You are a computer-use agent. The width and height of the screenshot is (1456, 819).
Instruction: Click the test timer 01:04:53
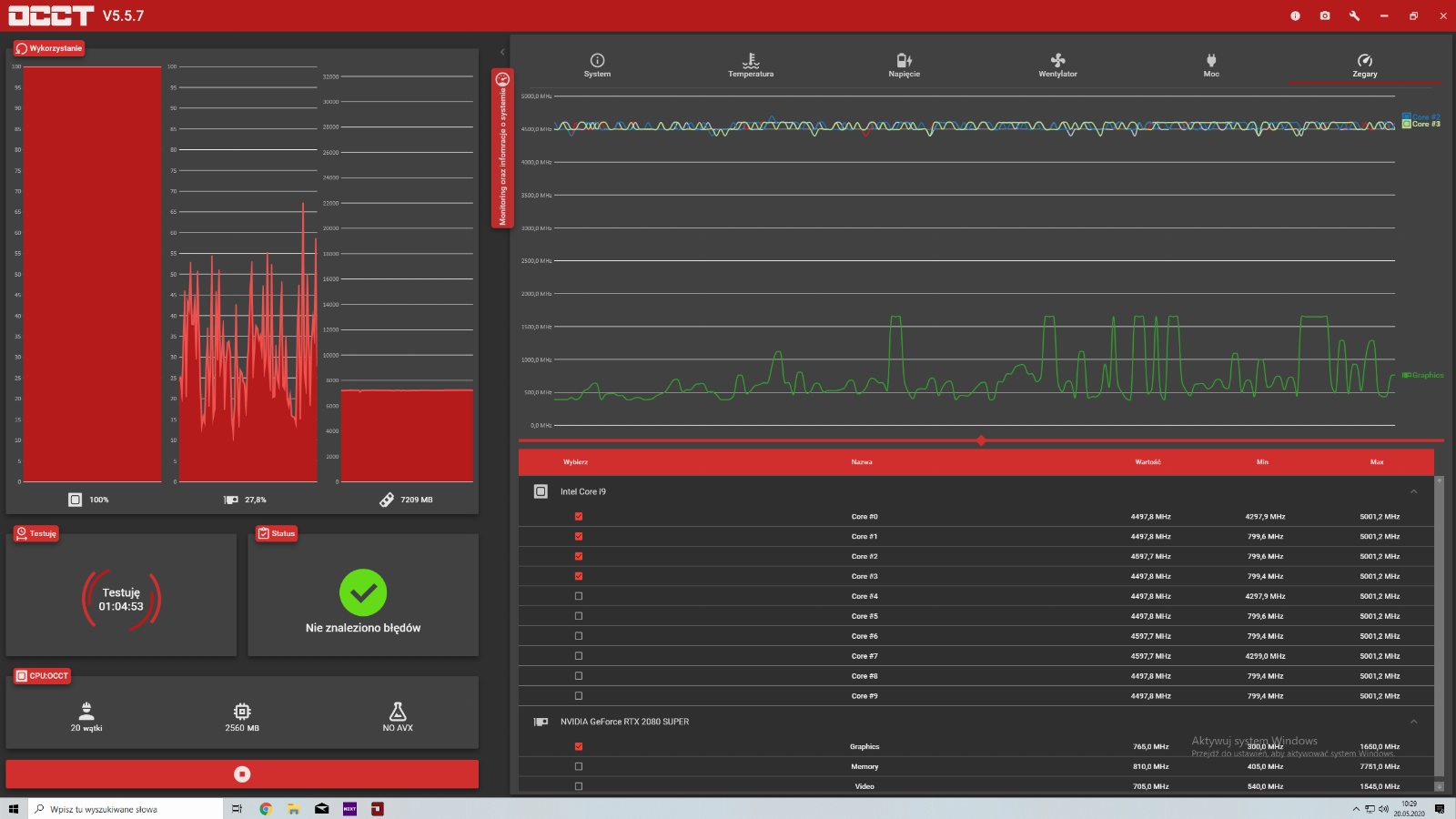click(x=121, y=606)
